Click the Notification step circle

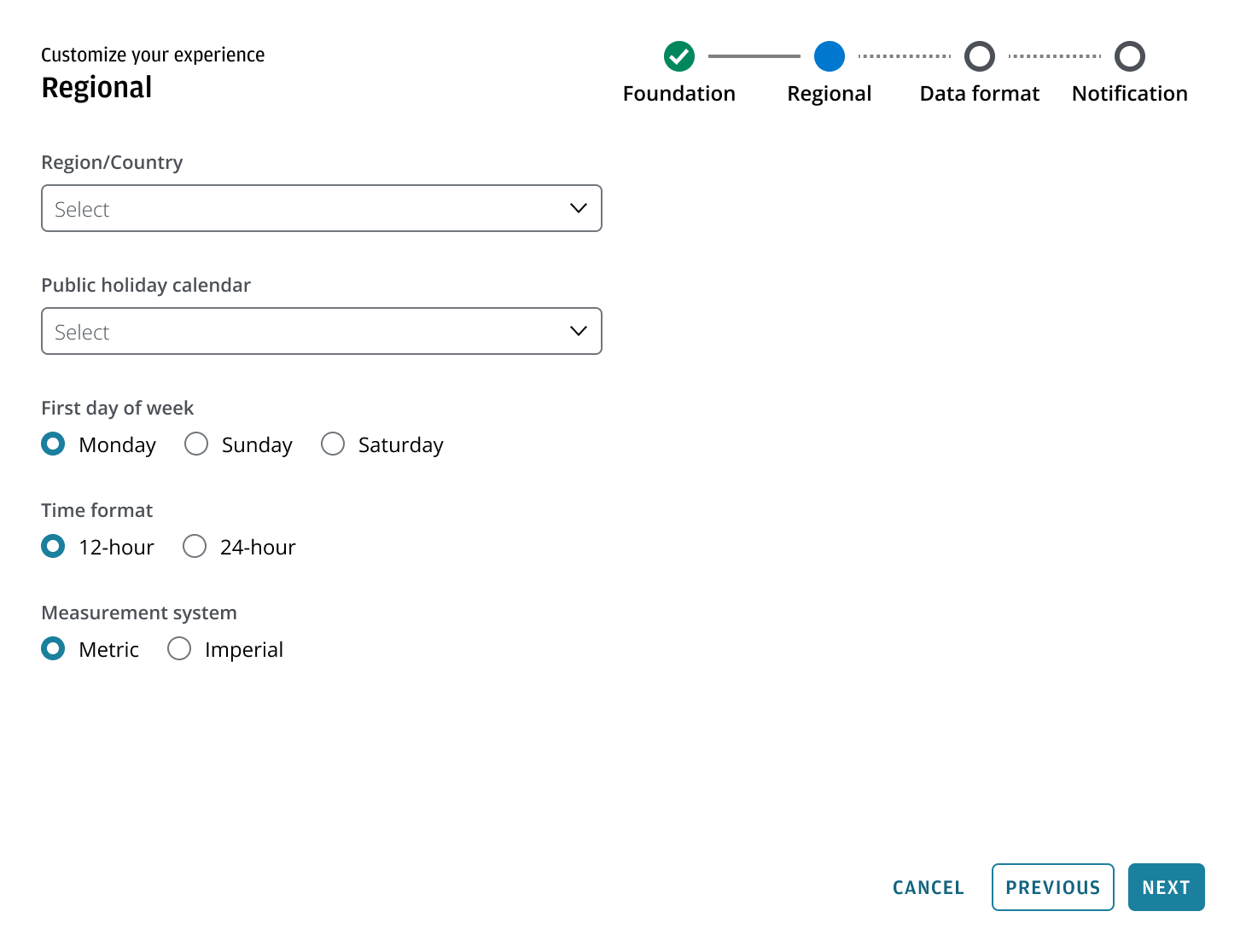(1130, 56)
